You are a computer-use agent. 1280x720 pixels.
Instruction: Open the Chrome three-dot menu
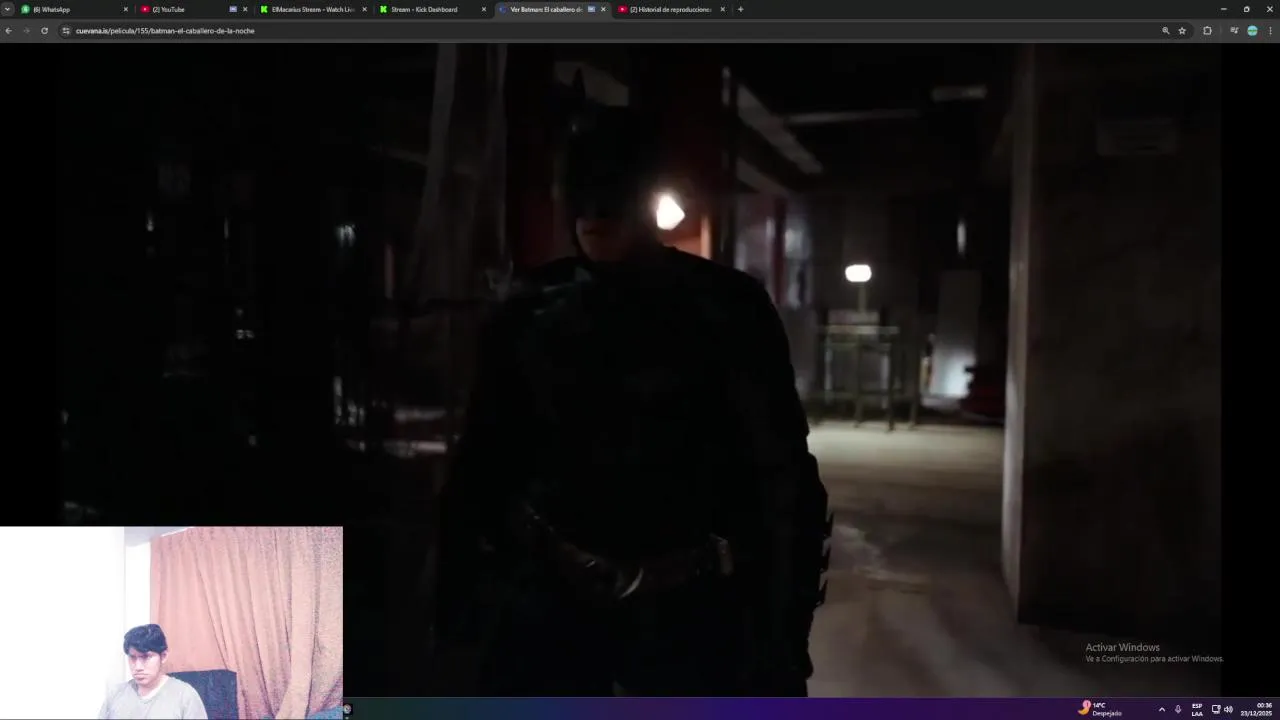pos(1270,31)
